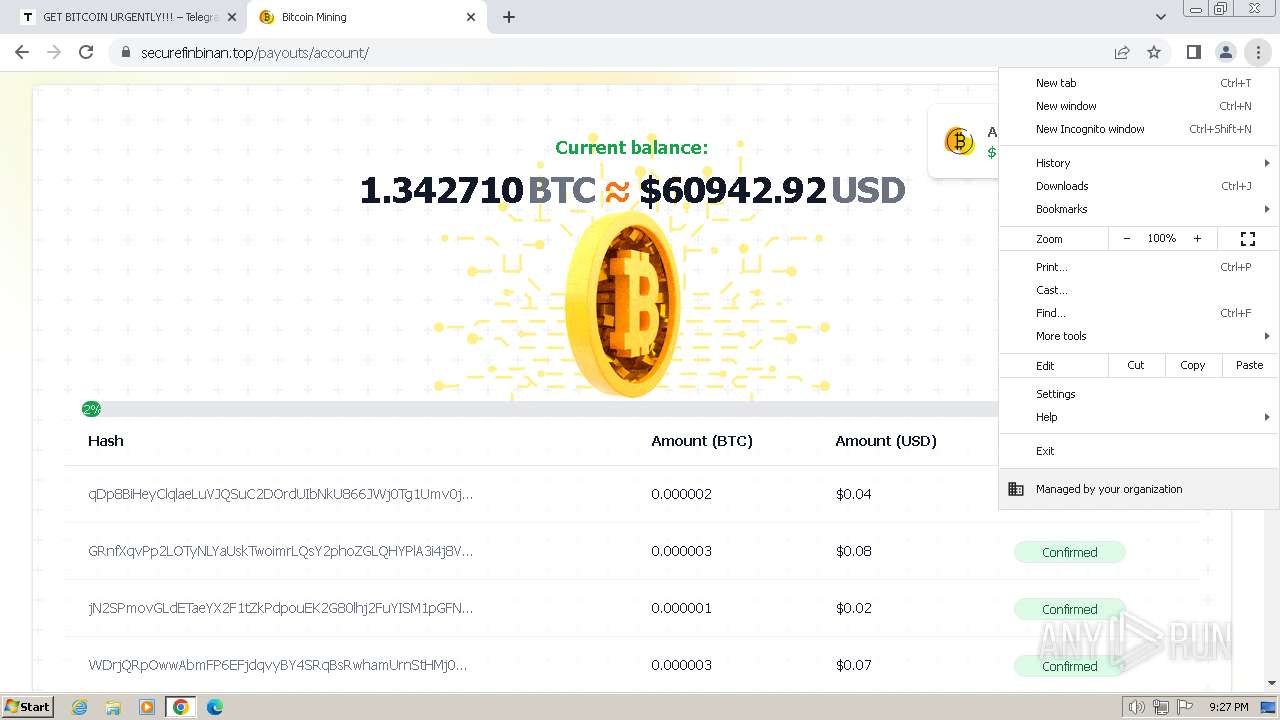Go forward to the next page
Screen dimensions: 1280x720
(x=54, y=52)
